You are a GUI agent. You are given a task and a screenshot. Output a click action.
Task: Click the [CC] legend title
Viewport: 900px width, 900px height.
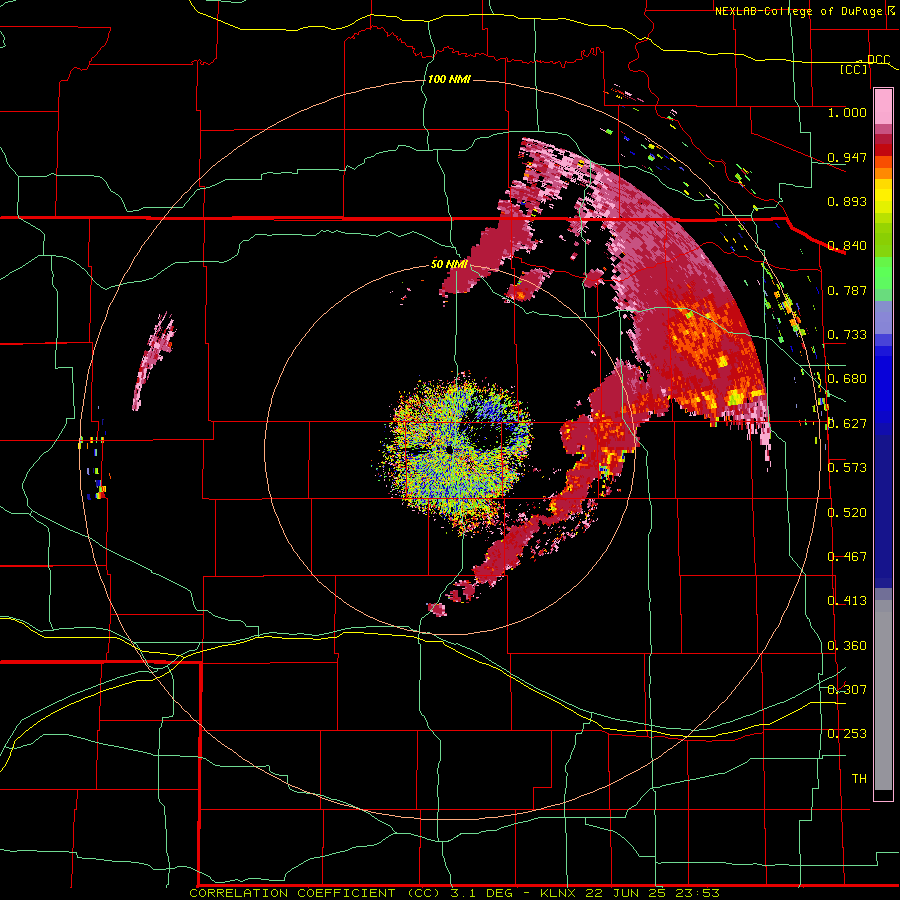[x=854, y=69]
